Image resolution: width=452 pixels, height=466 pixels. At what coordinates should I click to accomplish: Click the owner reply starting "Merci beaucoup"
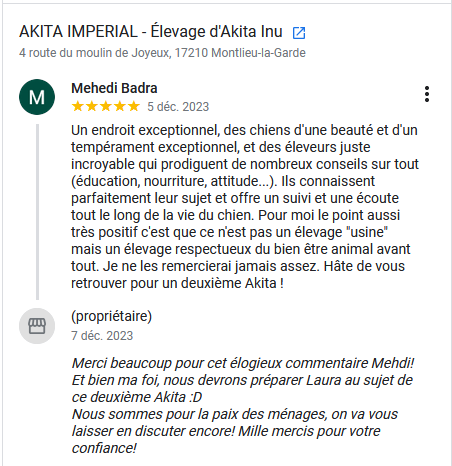[243, 405]
